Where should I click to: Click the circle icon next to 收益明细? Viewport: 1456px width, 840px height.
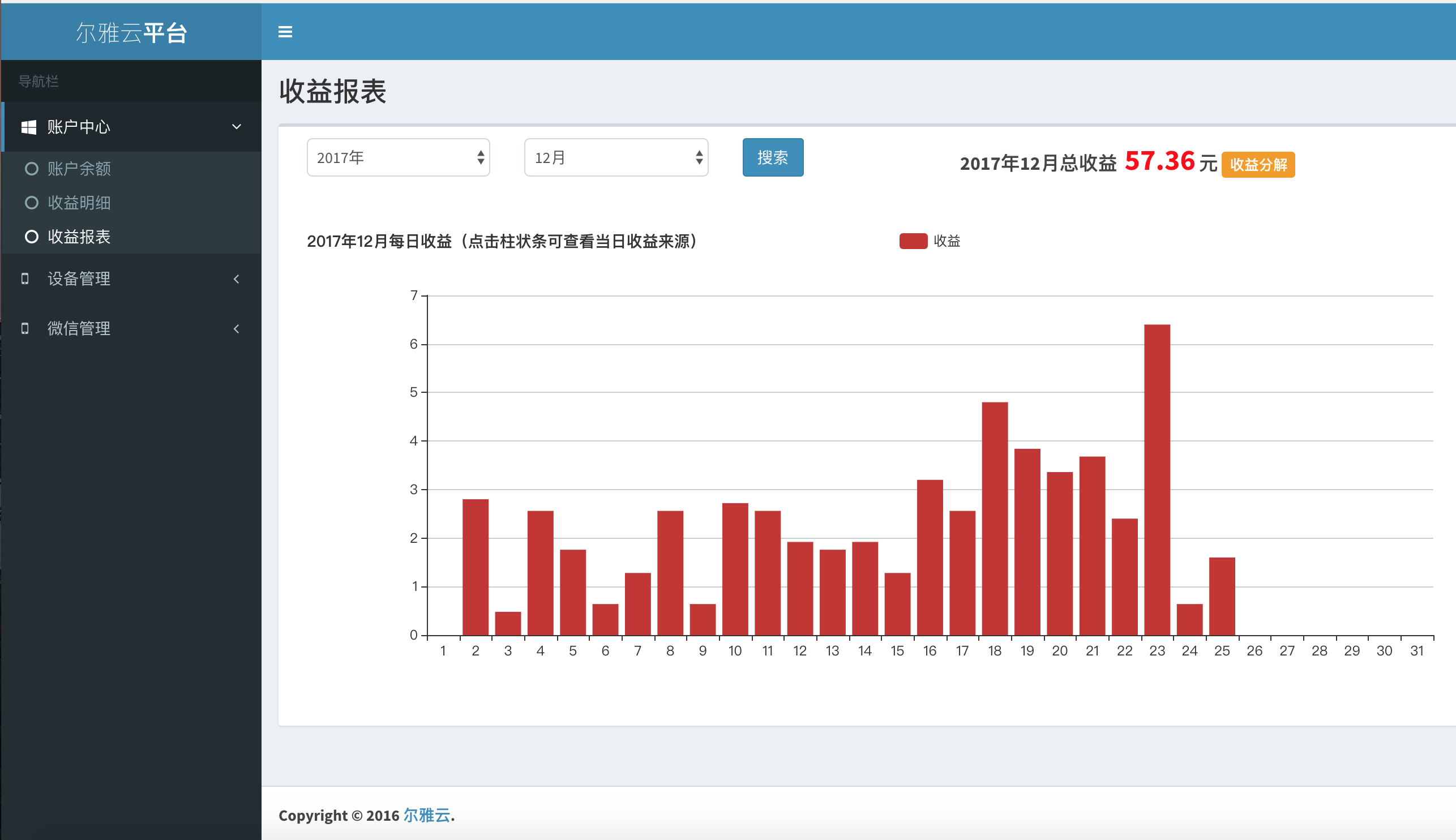32,203
